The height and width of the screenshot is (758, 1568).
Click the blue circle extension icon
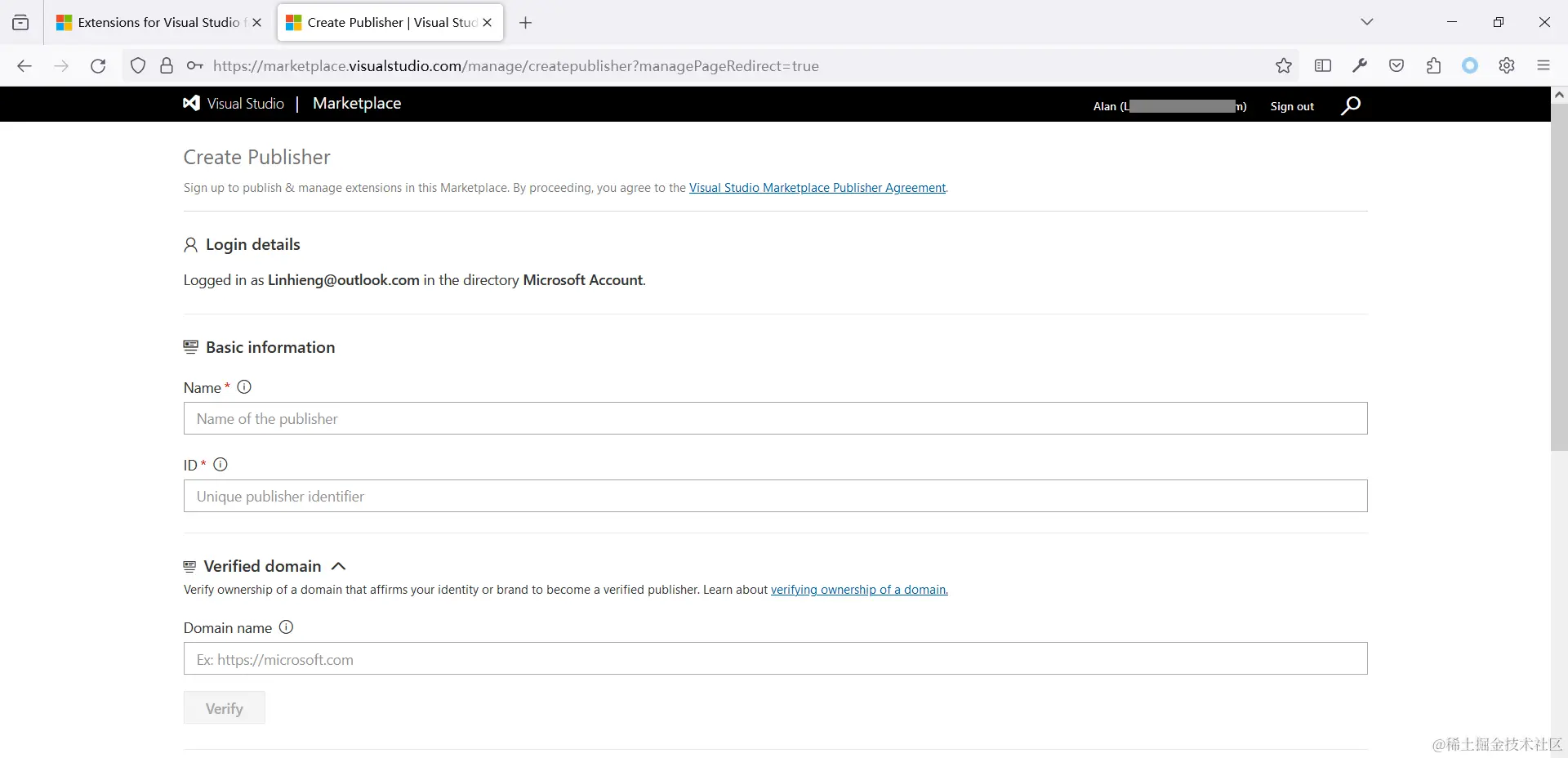click(1470, 66)
